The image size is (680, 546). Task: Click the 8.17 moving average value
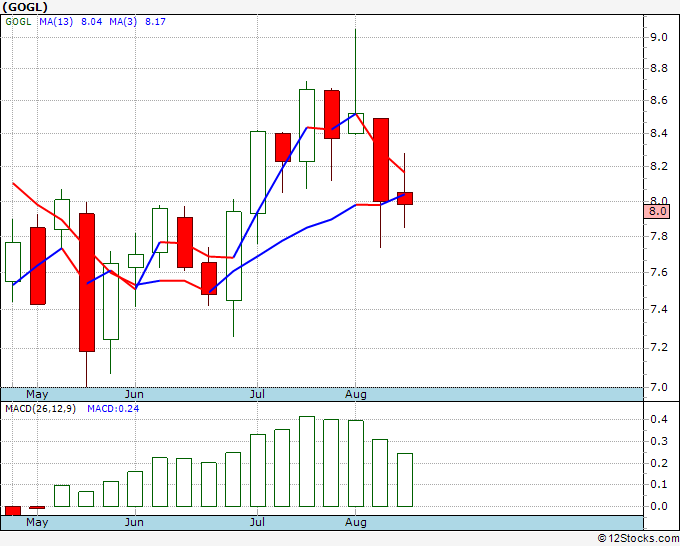155,22
